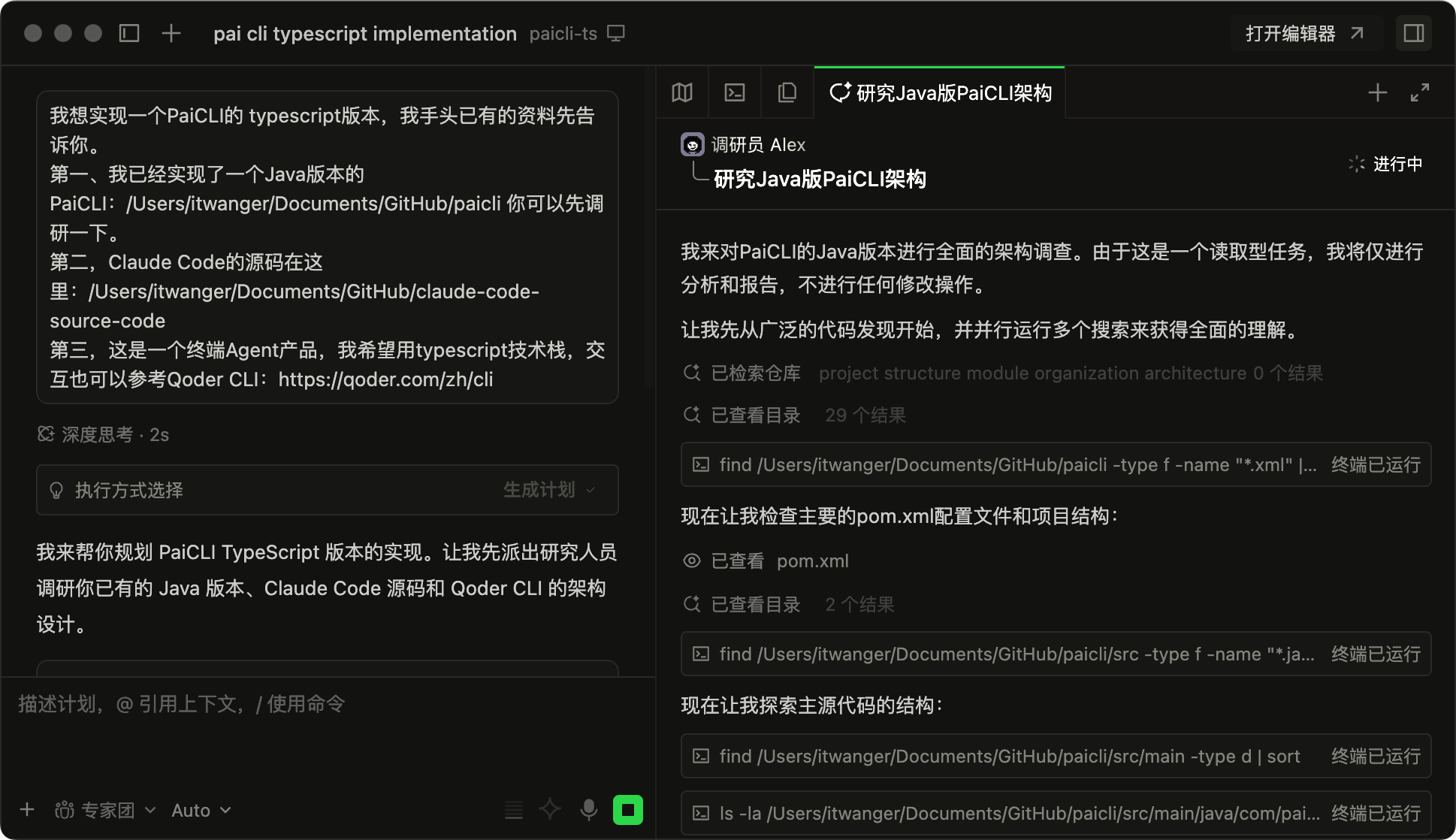Image resolution: width=1456 pixels, height=840 pixels.
Task: Click the spinner icon beside 进行中
Action: tap(1356, 164)
